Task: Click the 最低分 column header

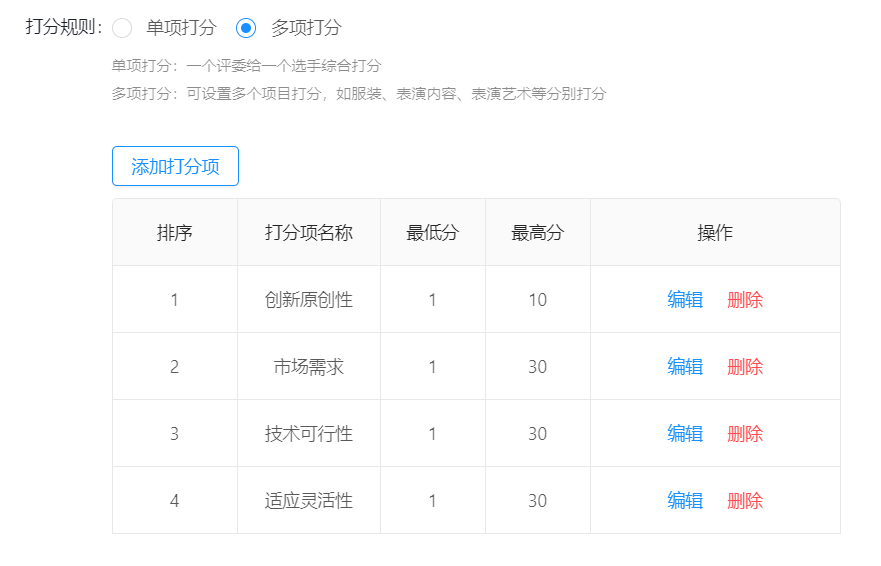Action: pos(433,232)
